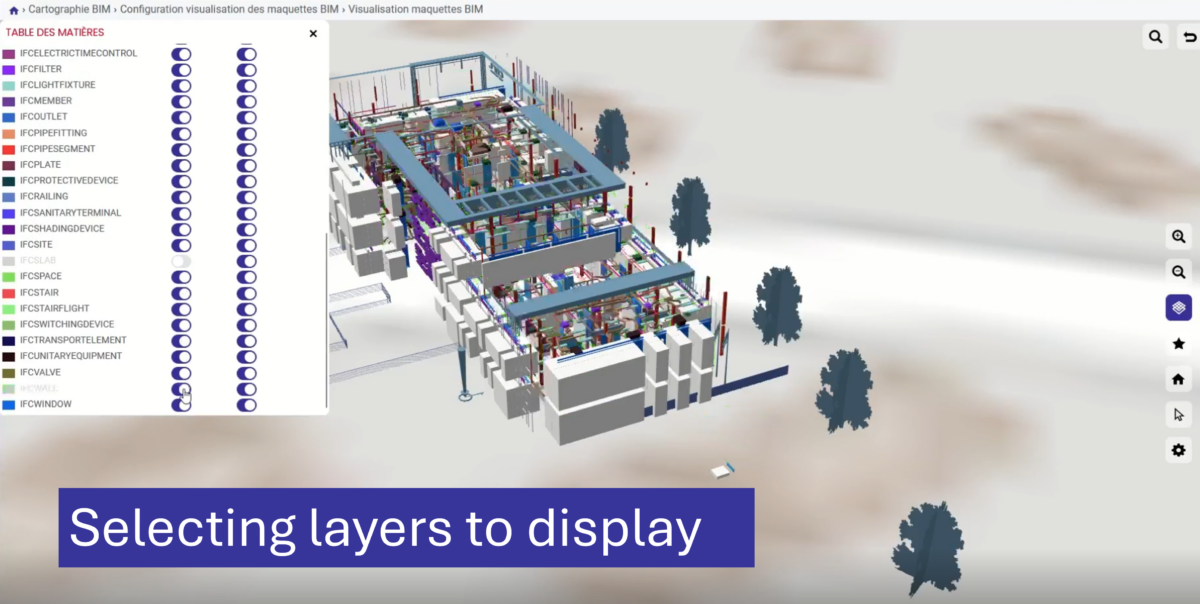The image size is (1200, 604).
Task: Click the Visualisation maquettes BIM breadcrumb
Action: tap(415, 9)
